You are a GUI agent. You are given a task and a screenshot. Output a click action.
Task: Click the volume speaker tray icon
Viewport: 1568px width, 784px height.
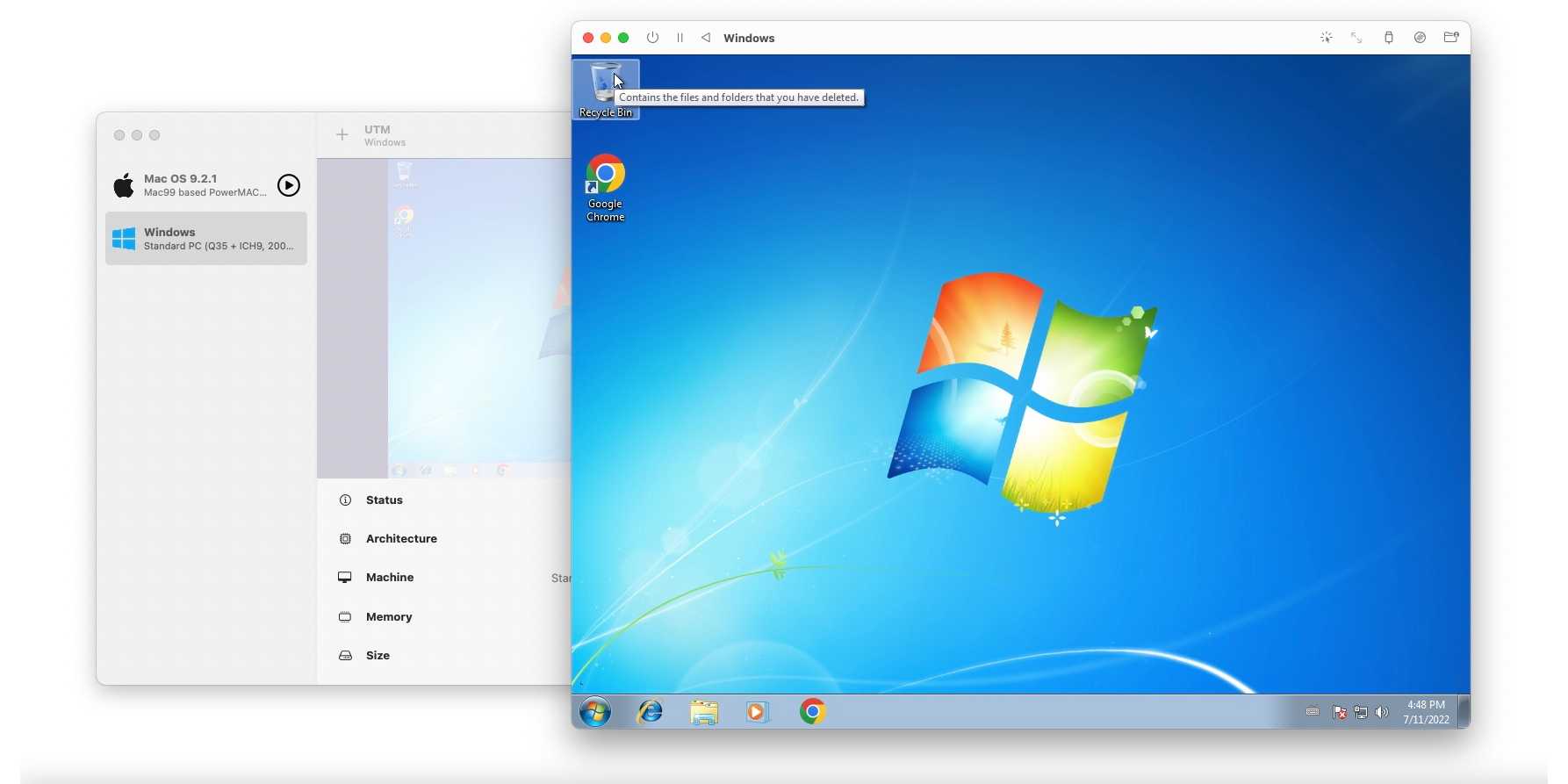(x=1382, y=712)
